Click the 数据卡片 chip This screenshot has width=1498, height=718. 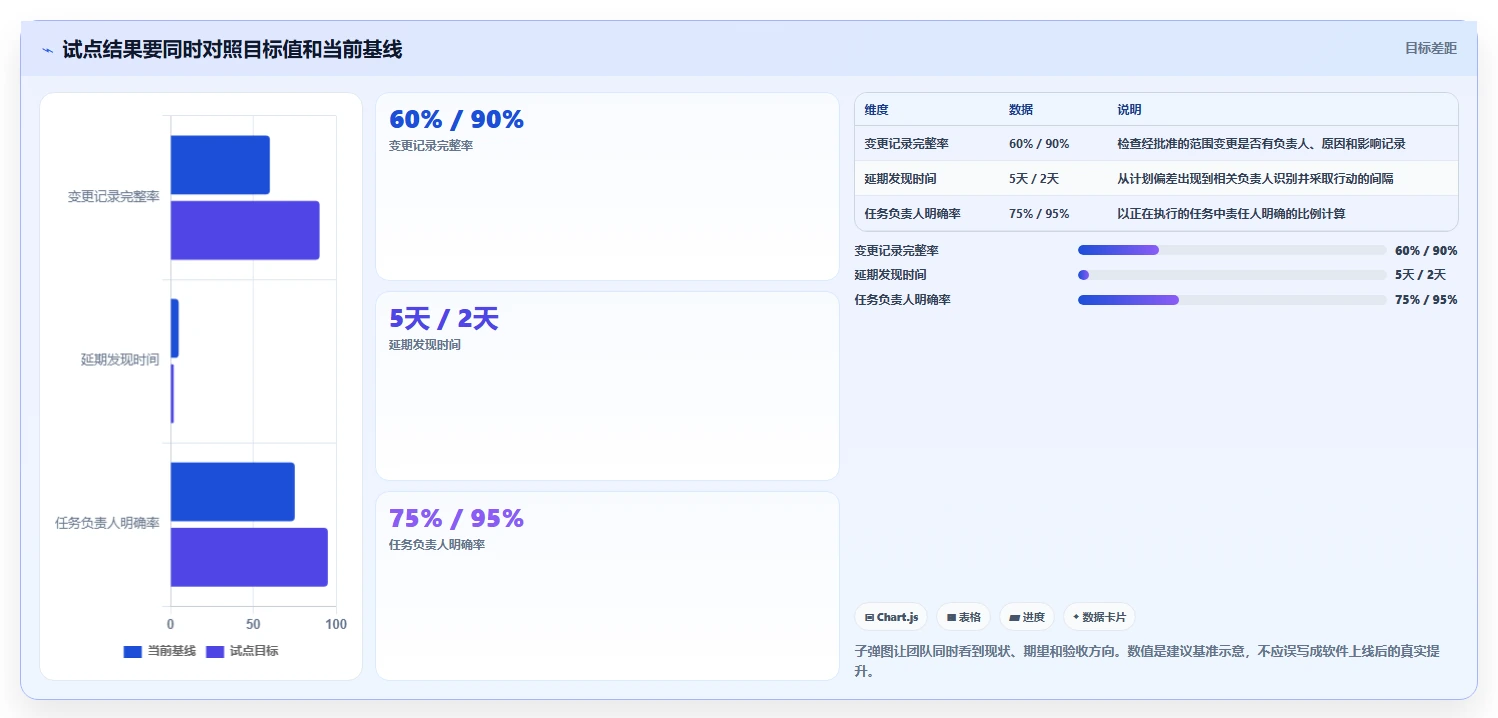pyautogui.click(x=1100, y=617)
